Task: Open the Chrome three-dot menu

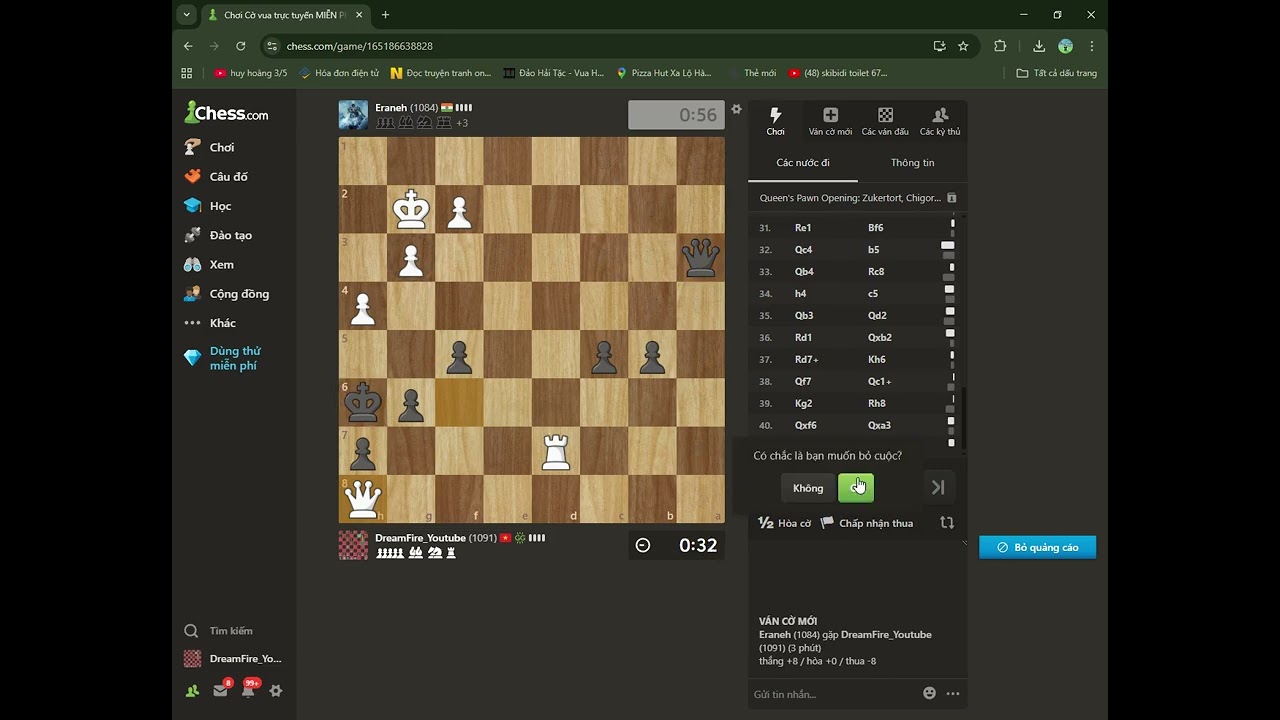Action: (1091, 46)
